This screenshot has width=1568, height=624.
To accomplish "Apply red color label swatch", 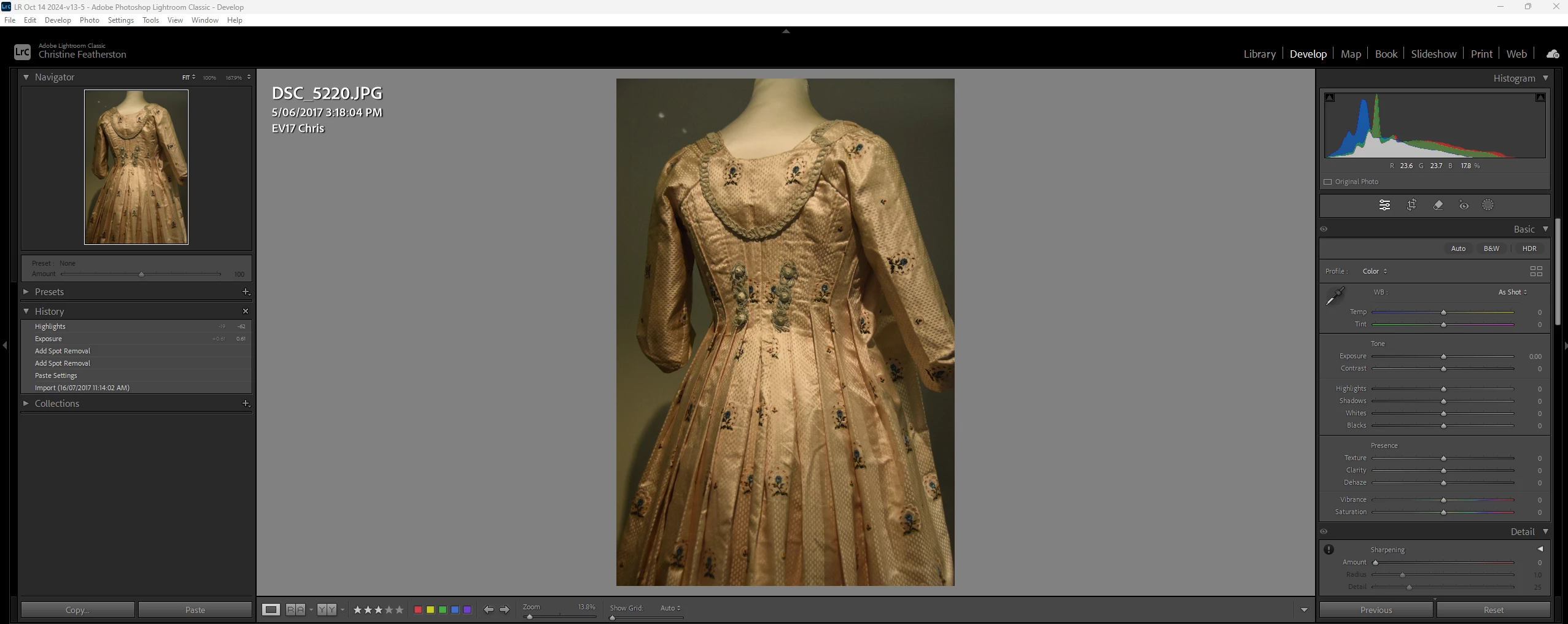I will tap(418, 610).
